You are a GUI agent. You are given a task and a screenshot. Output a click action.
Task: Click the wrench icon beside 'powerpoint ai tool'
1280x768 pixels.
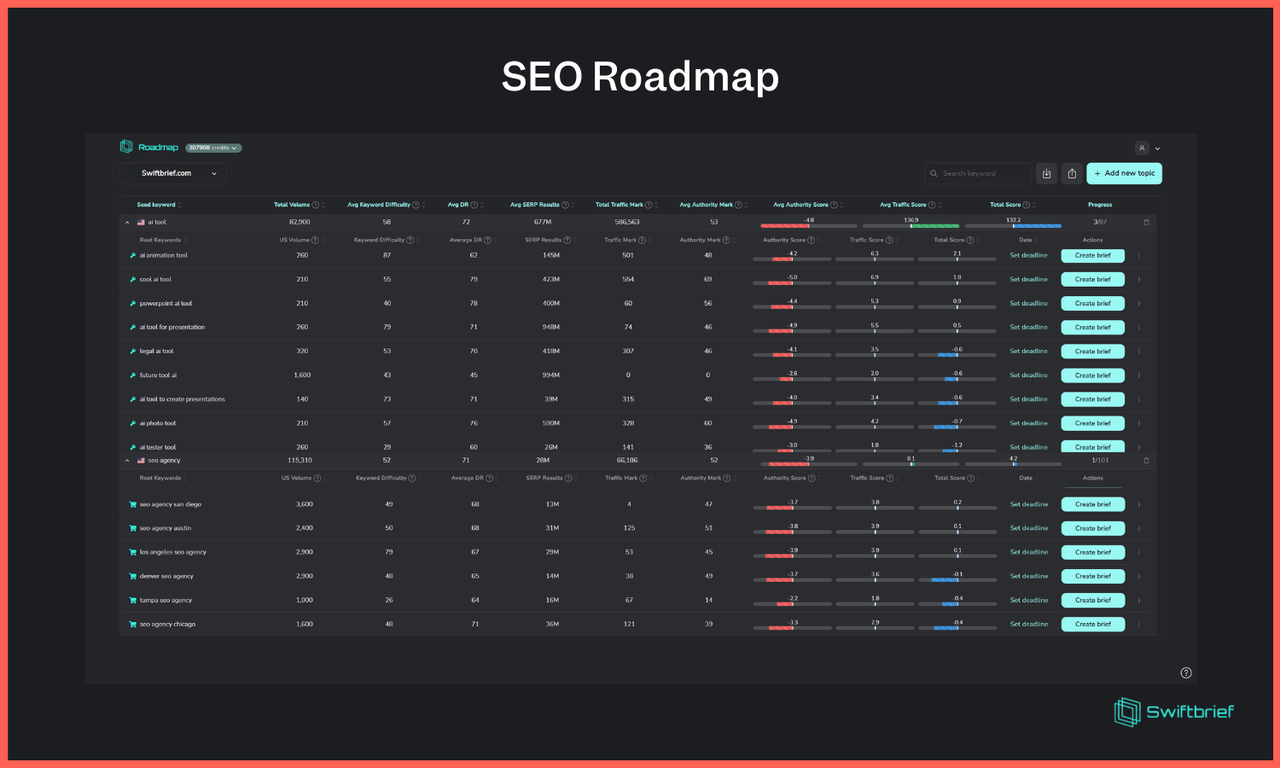pos(132,303)
